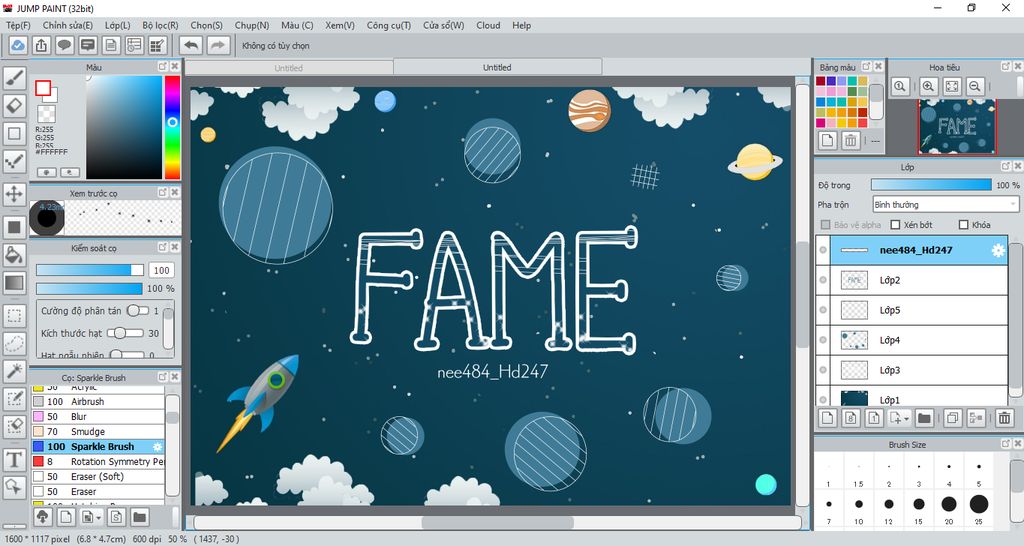Click the Navigator FAME thumbnail

(x=957, y=127)
